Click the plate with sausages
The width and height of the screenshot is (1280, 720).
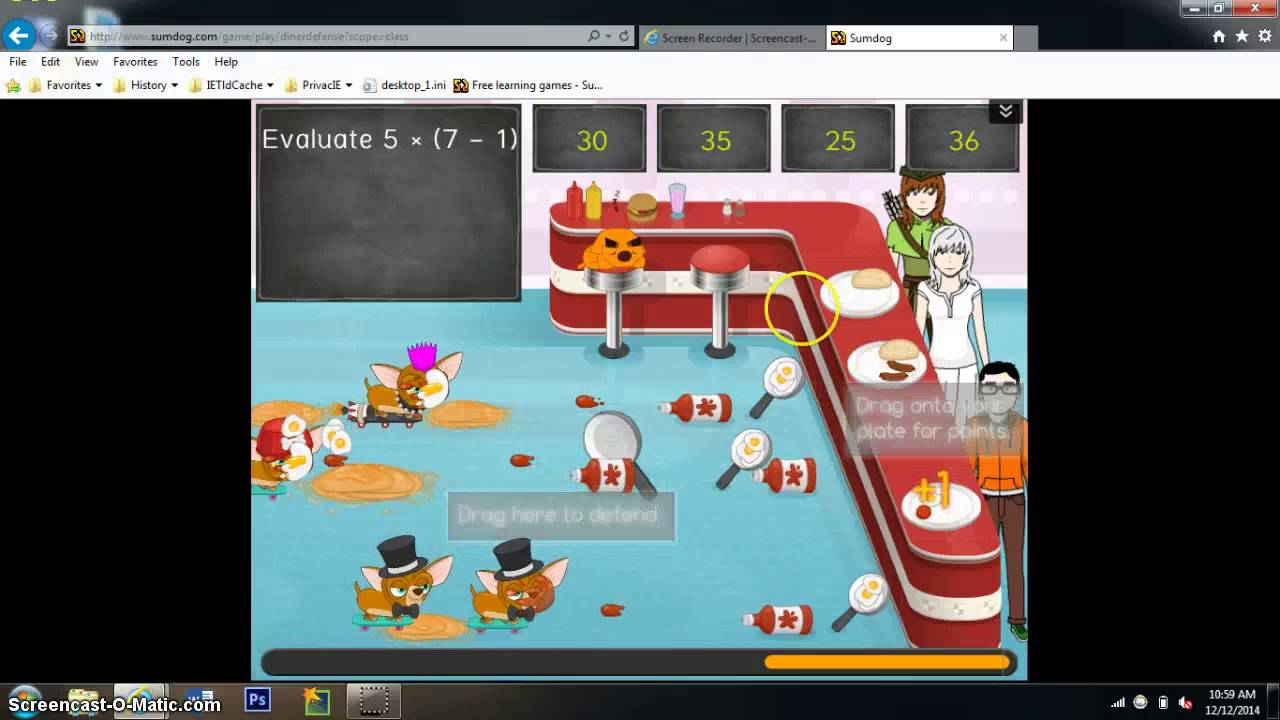pos(887,363)
